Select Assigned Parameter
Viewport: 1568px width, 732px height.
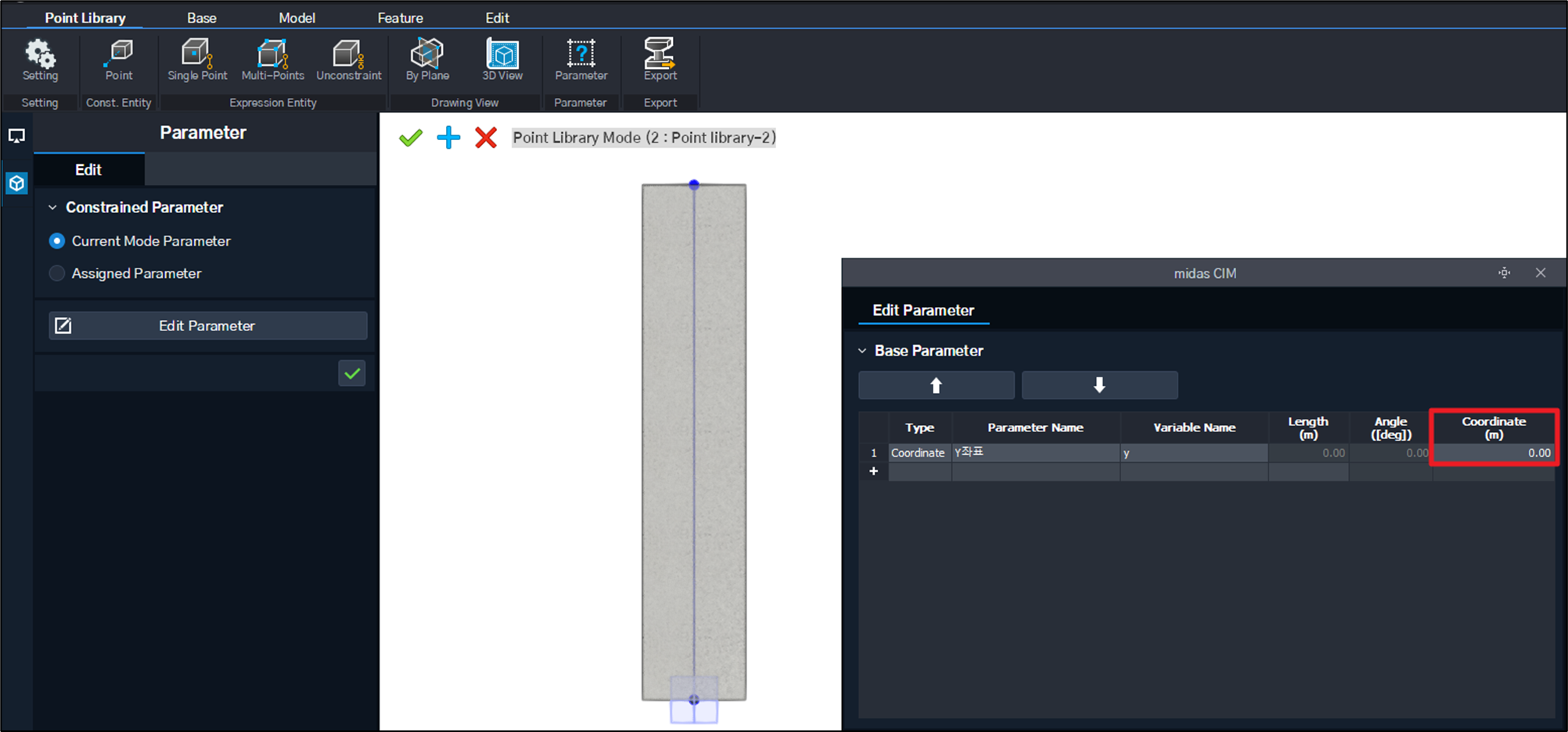coord(56,273)
